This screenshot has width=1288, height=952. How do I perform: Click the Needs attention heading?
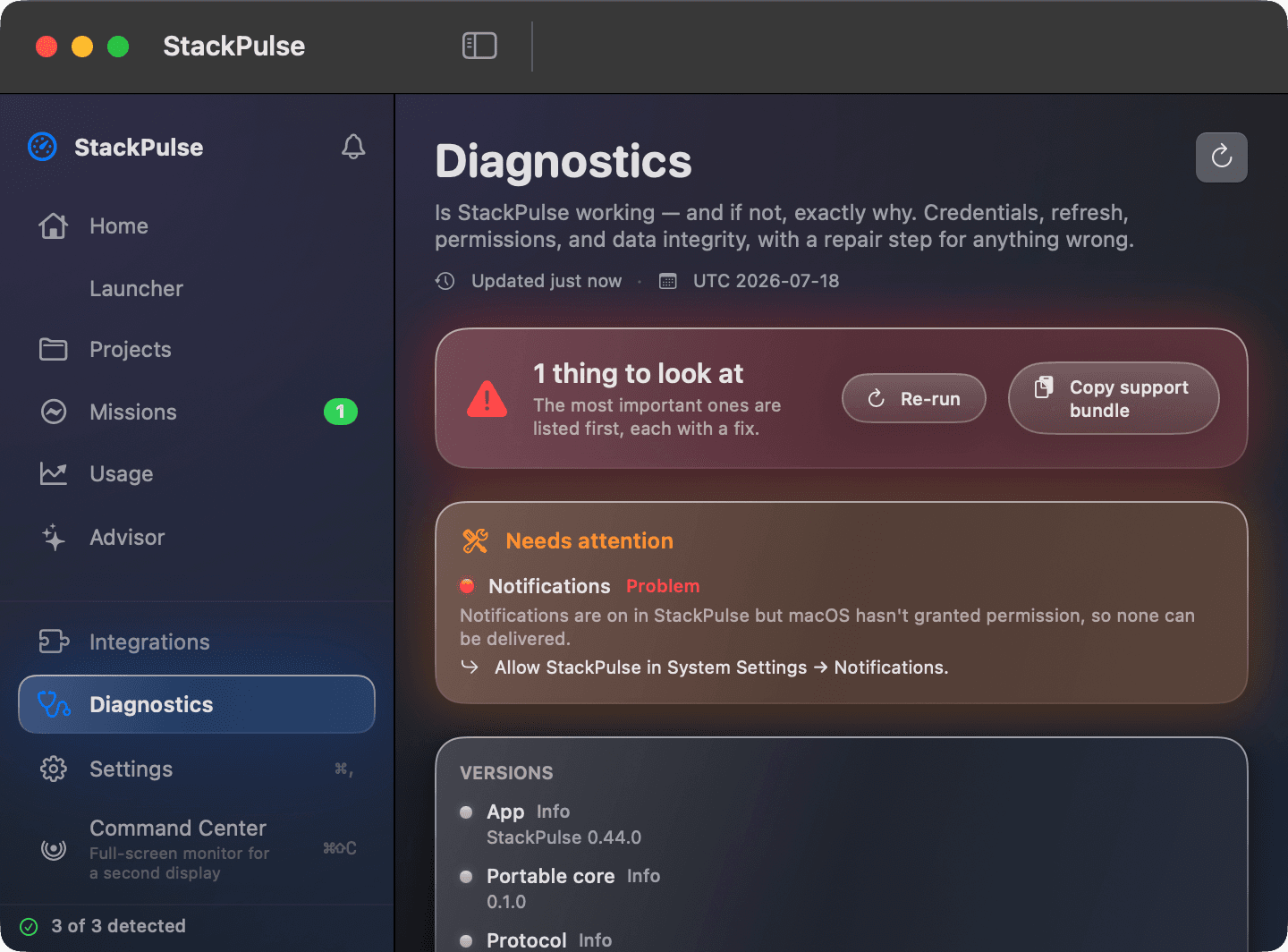coord(589,540)
